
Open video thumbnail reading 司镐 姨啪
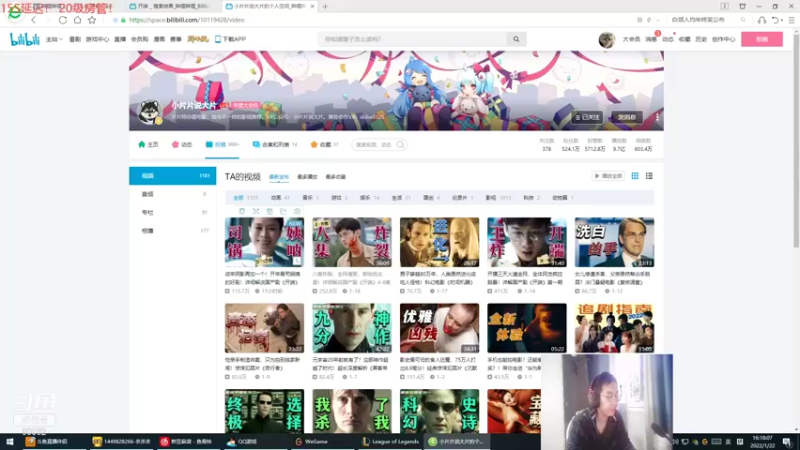(x=264, y=242)
